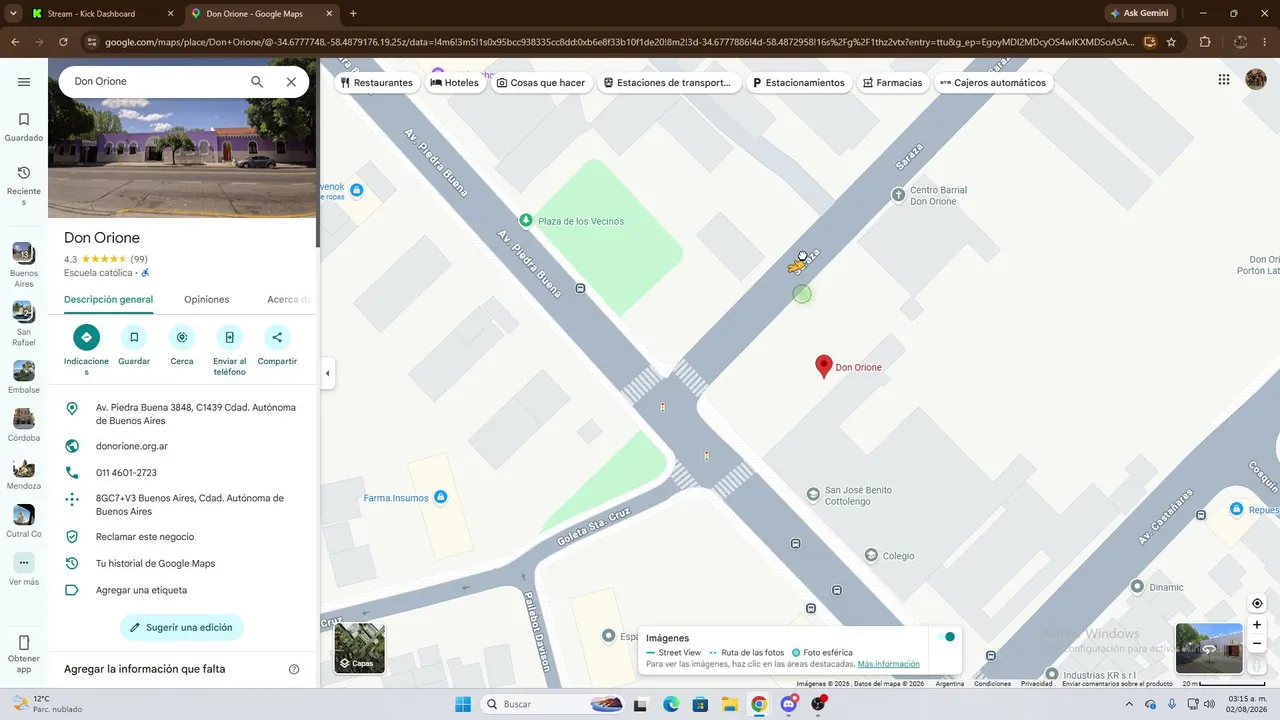The height and width of the screenshot is (720, 1280).
Task: Click San José Benito Cottolengo marker
Action: tap(814, 493)
